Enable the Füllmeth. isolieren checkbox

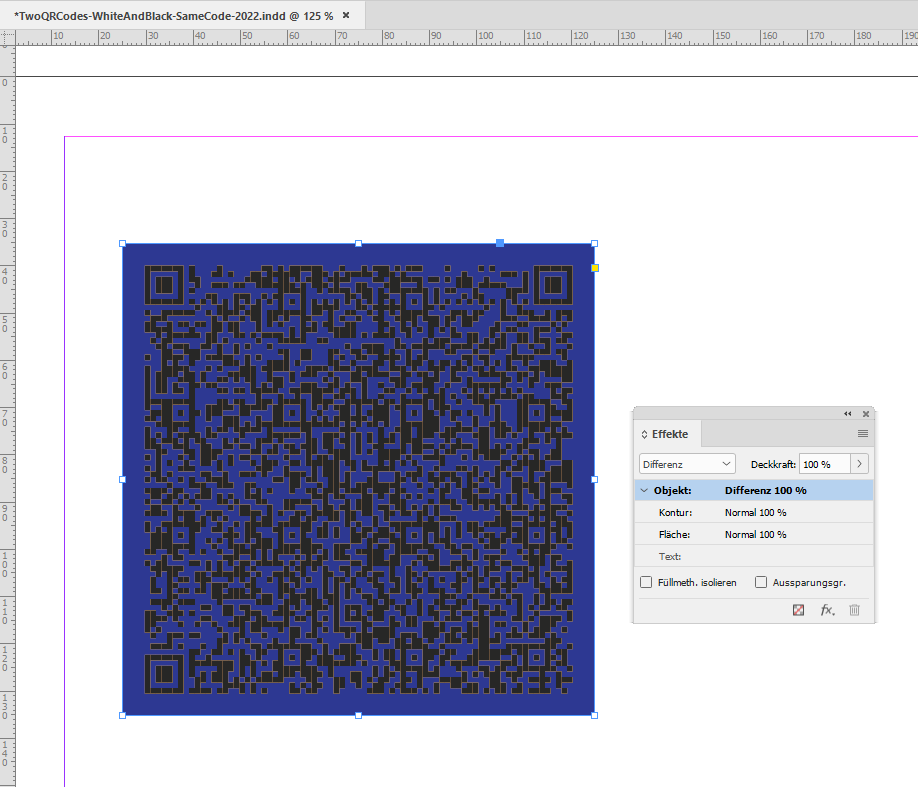645,582
